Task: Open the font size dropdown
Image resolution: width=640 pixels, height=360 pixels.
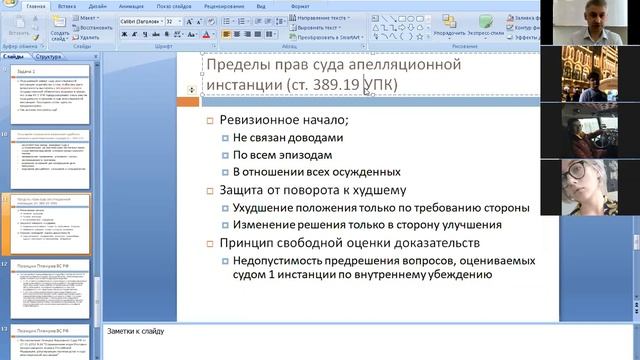Action: click(x=180, y=22)
